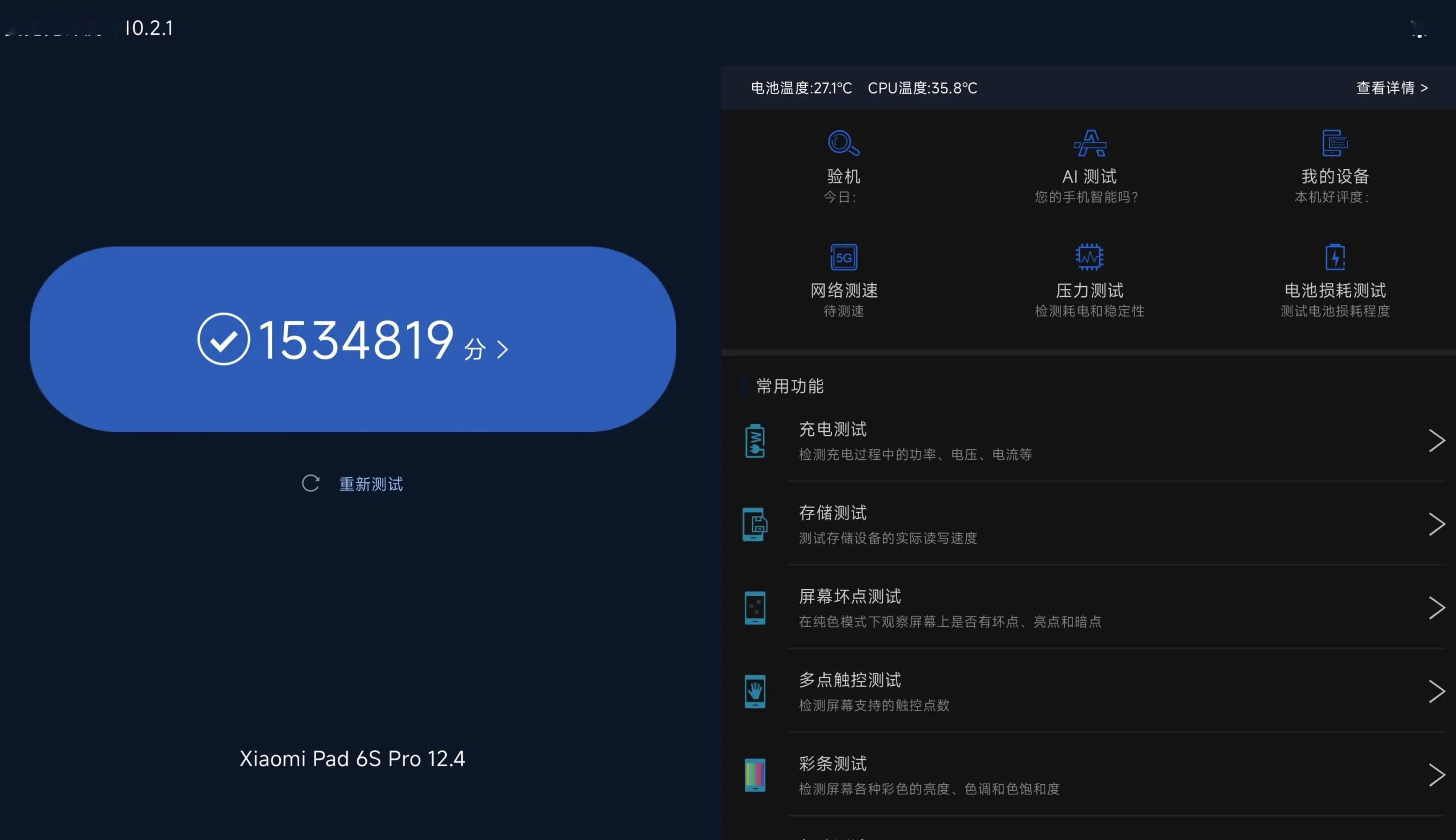Open 多点触控测试 with its right chevron
Screen dimensions: 1456x840
(x=1436, y=691)
